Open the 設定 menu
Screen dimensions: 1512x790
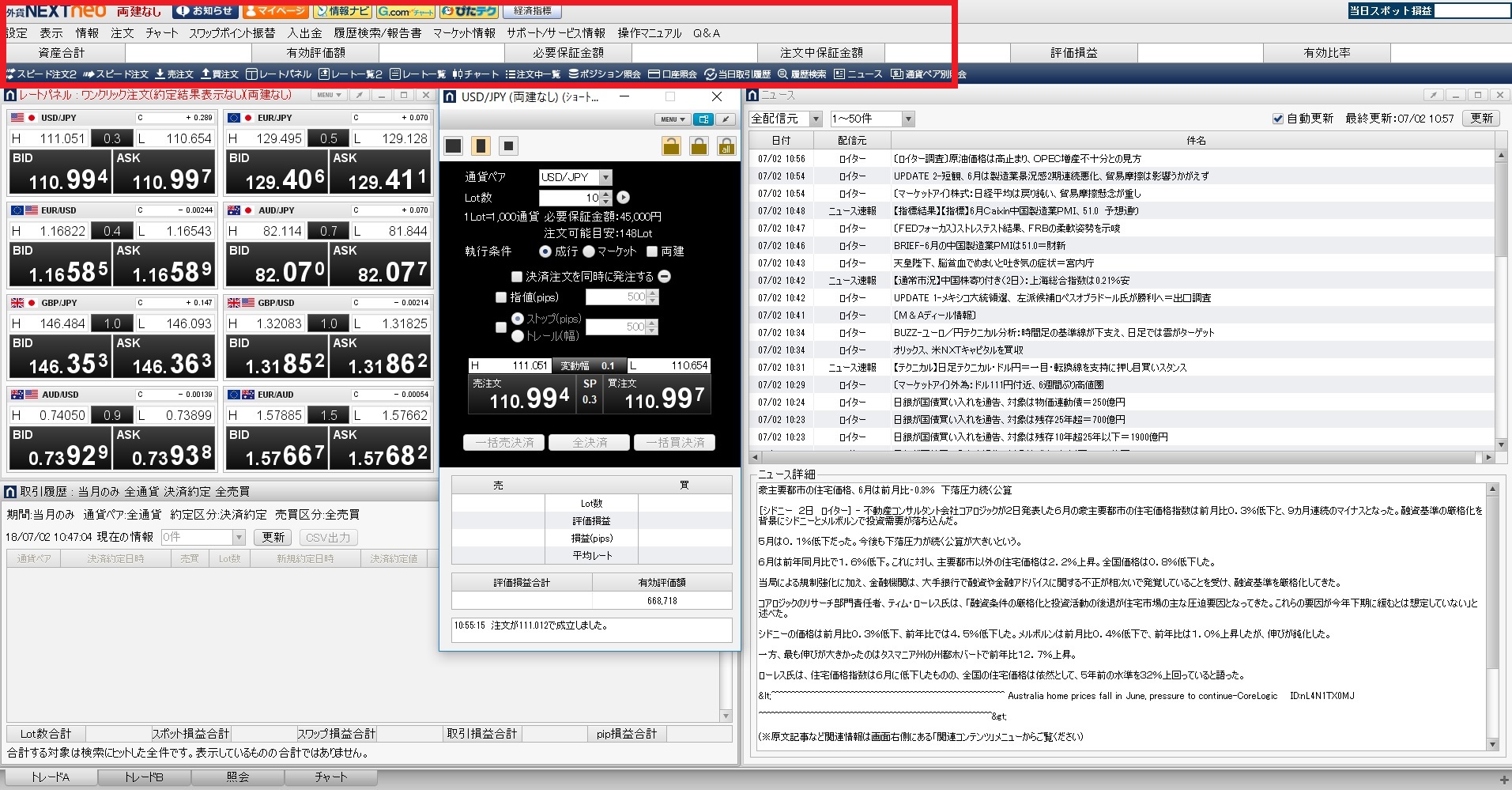pos(17,33)
